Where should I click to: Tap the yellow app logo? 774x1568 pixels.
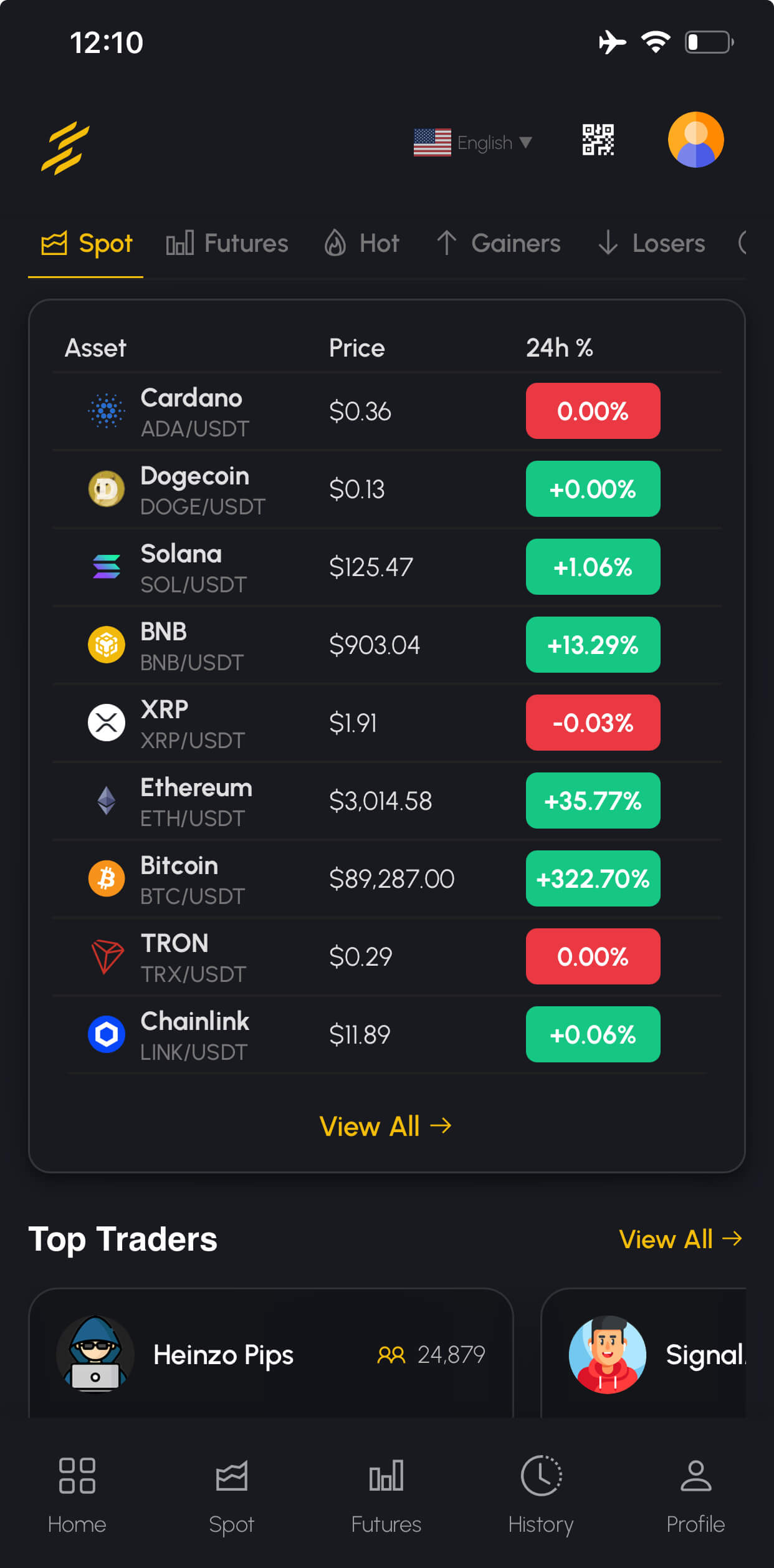click(x=65, y=148)
